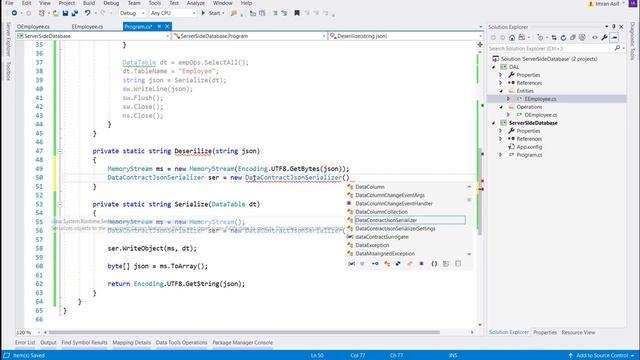The height and width of the screenshot is (360, 640).
Task: Select App.config in Solution Explorer
Action: [529, 147]
